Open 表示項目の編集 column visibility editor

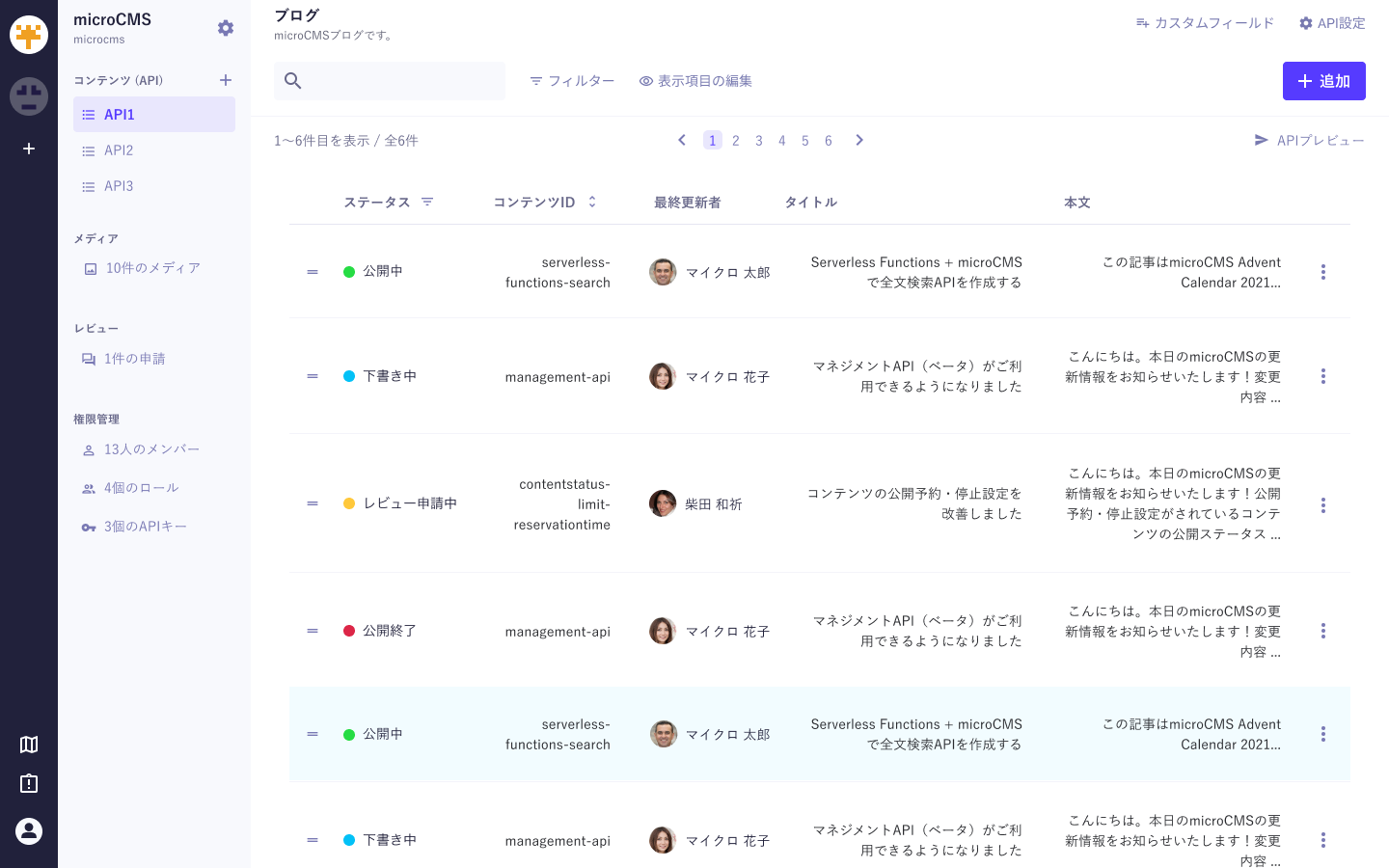tap(695, 81)
